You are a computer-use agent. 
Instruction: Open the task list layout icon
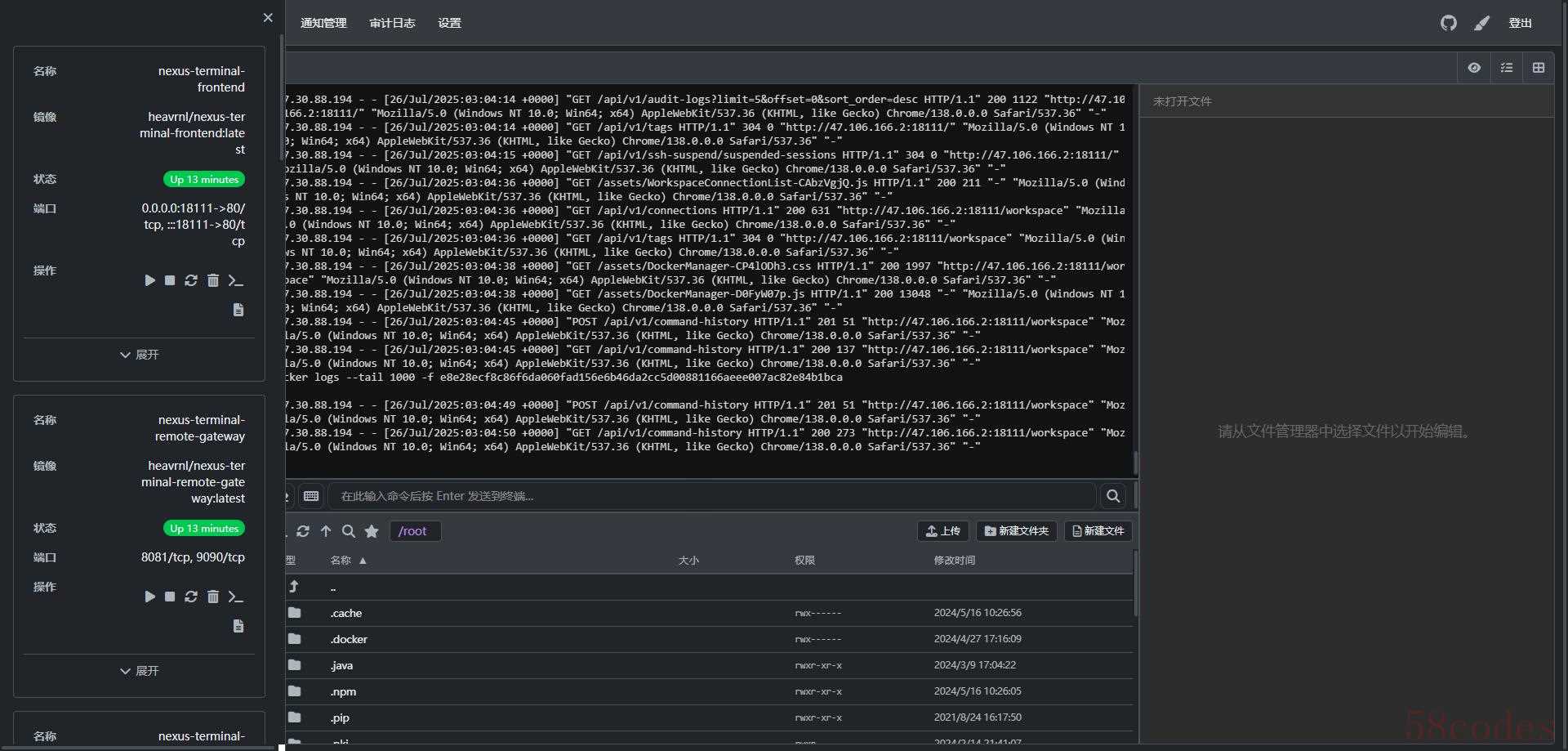pyautogui.click(x=1507, y=68)
